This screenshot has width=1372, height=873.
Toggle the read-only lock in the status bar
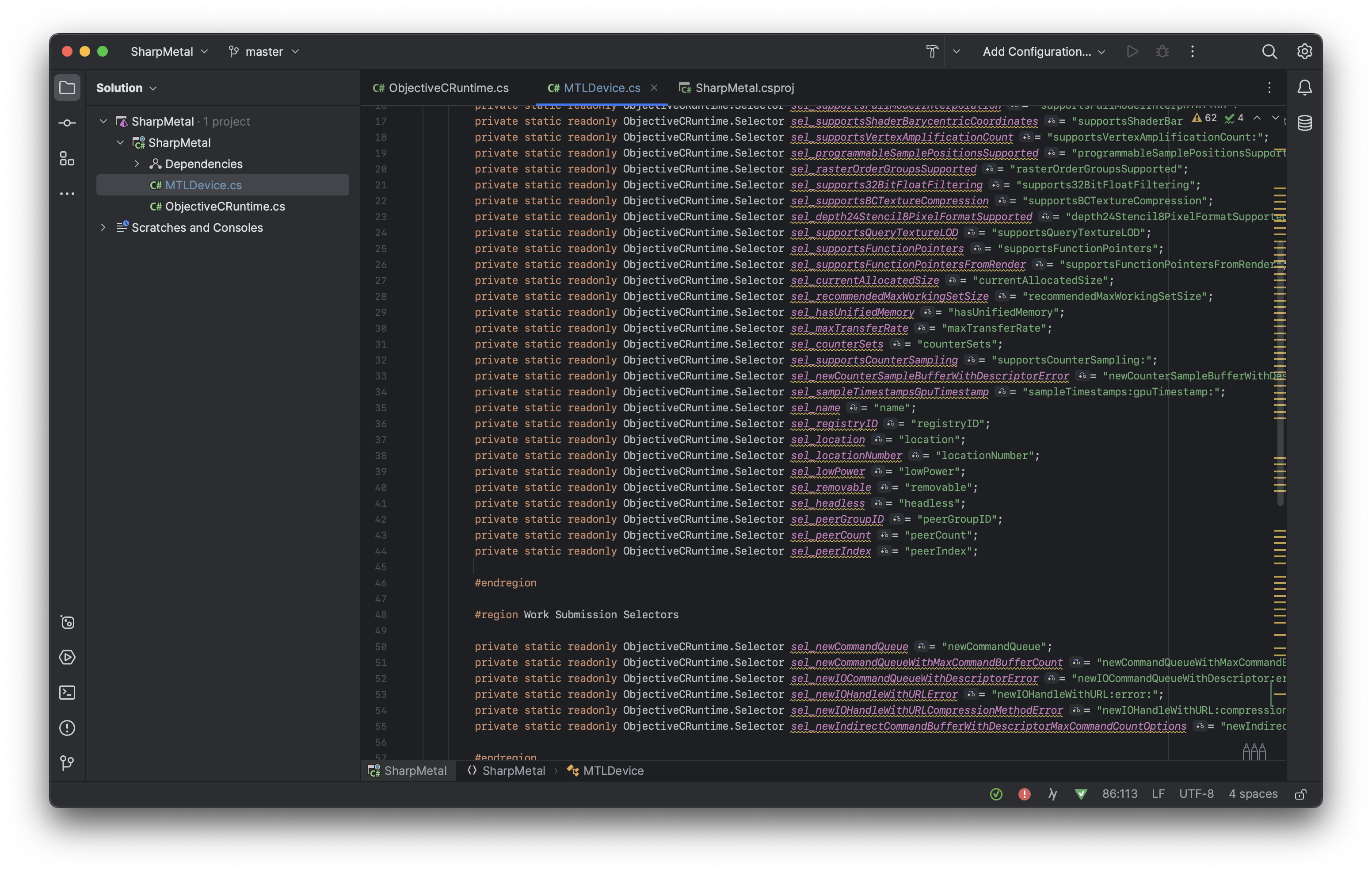tap(1301, 794)
